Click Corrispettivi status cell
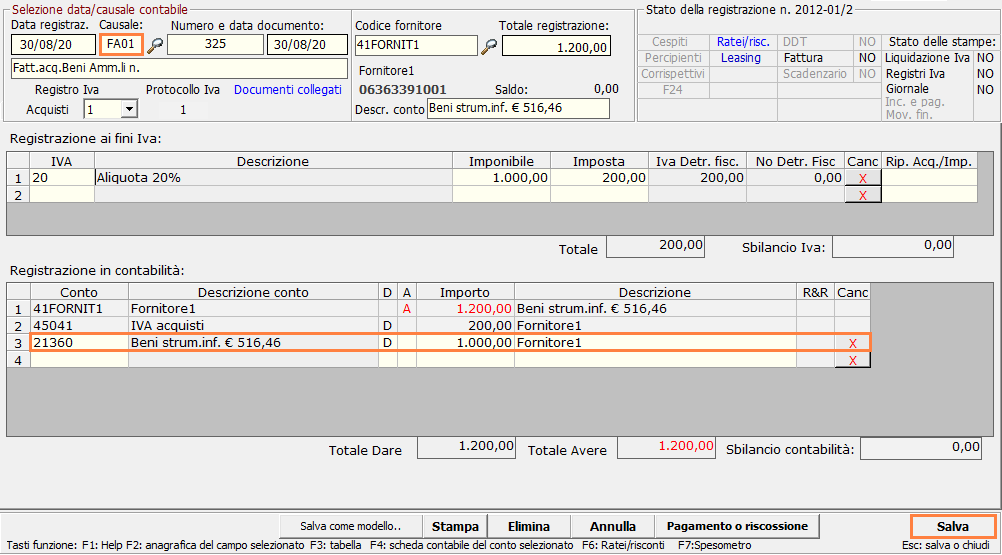Viewport: 1002px width, 555px height. 673,73
